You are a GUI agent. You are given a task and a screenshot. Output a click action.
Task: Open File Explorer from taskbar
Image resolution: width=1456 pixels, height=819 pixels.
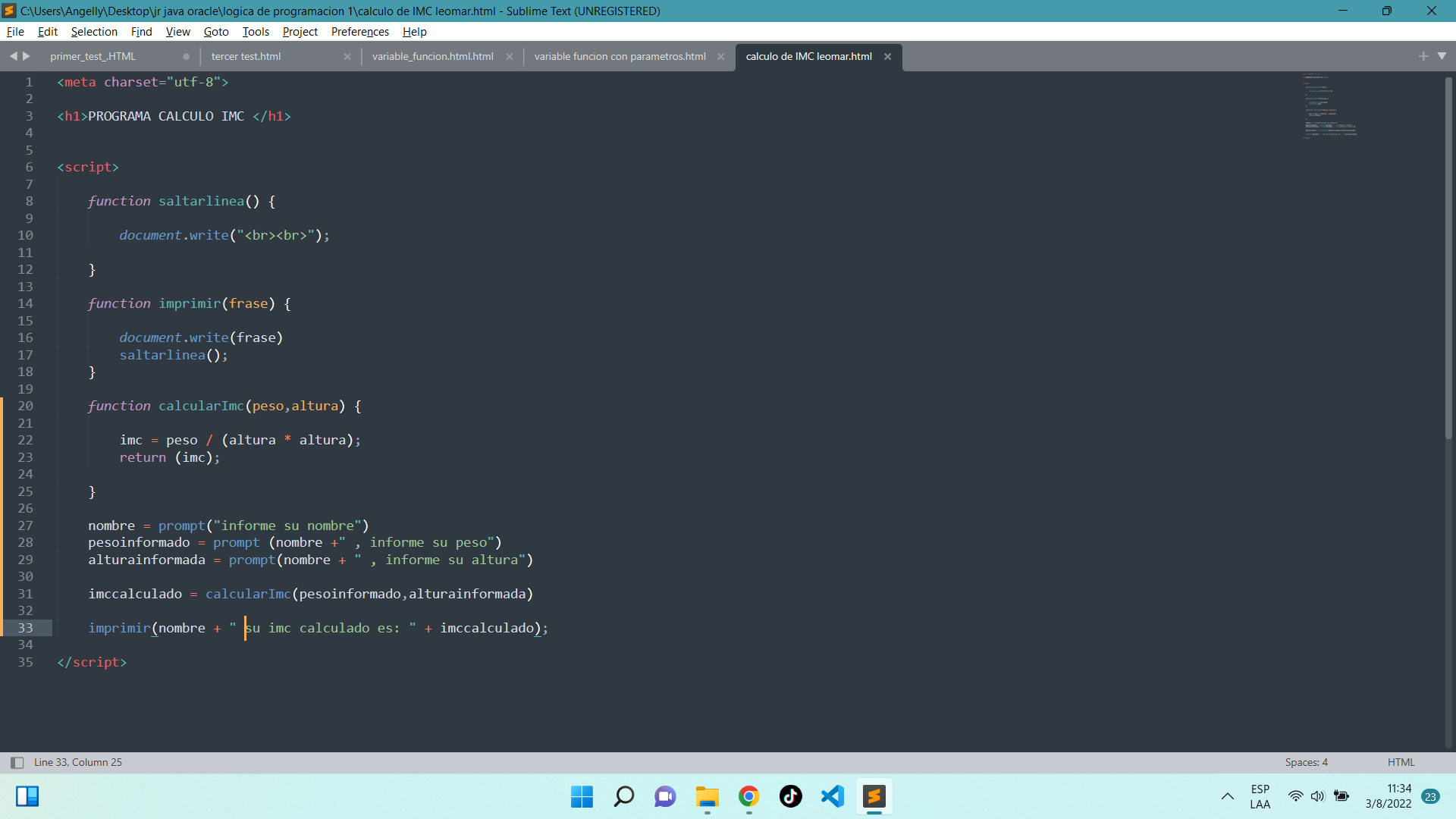[707, 796]
